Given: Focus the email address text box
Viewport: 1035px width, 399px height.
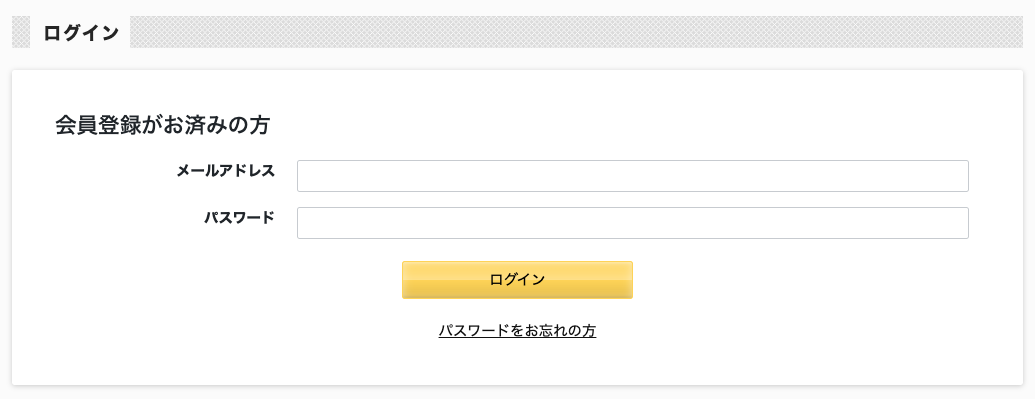Looking at the screenshot, I should [632, 176].
